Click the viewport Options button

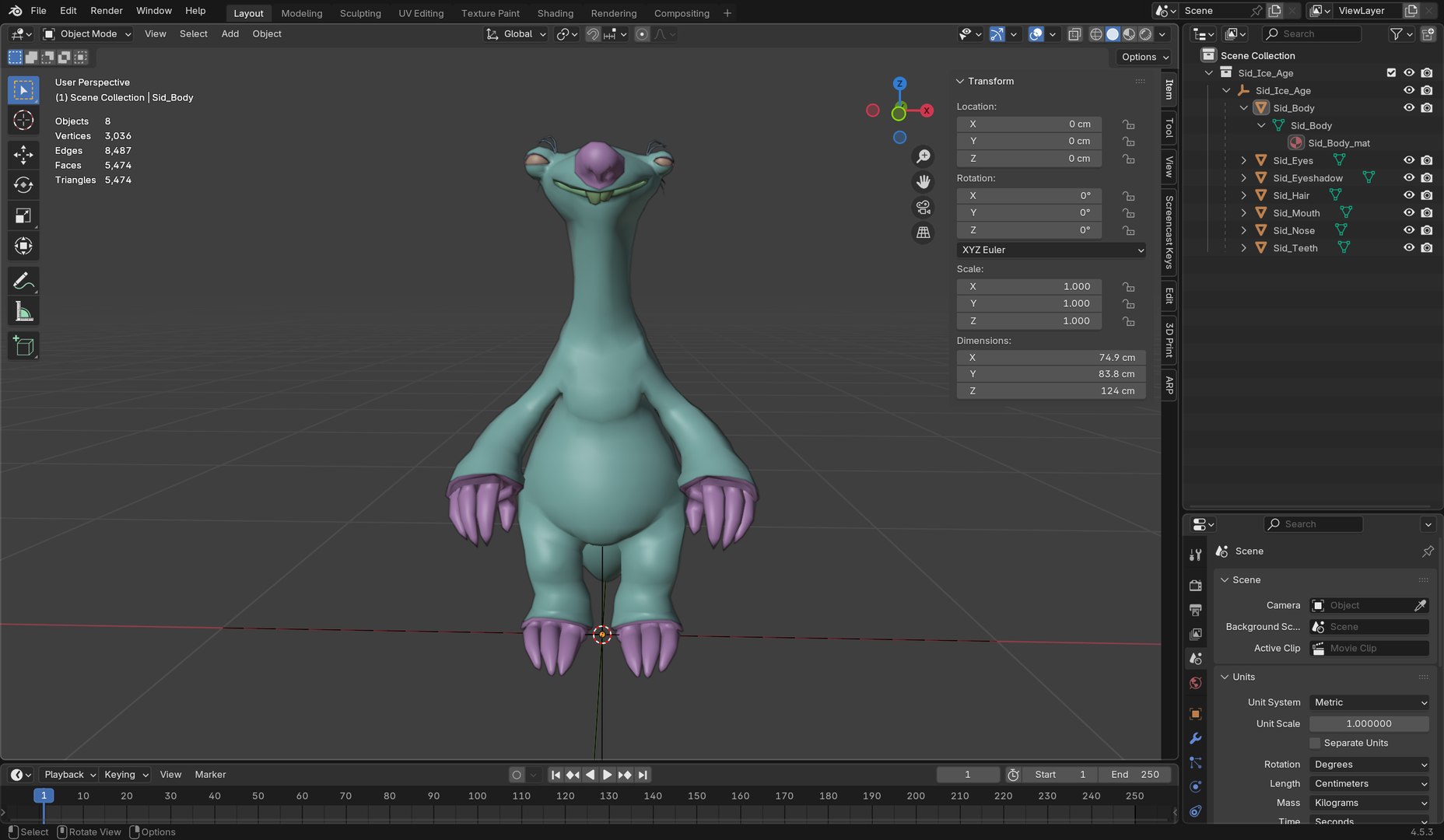[x=1145, y=58]
